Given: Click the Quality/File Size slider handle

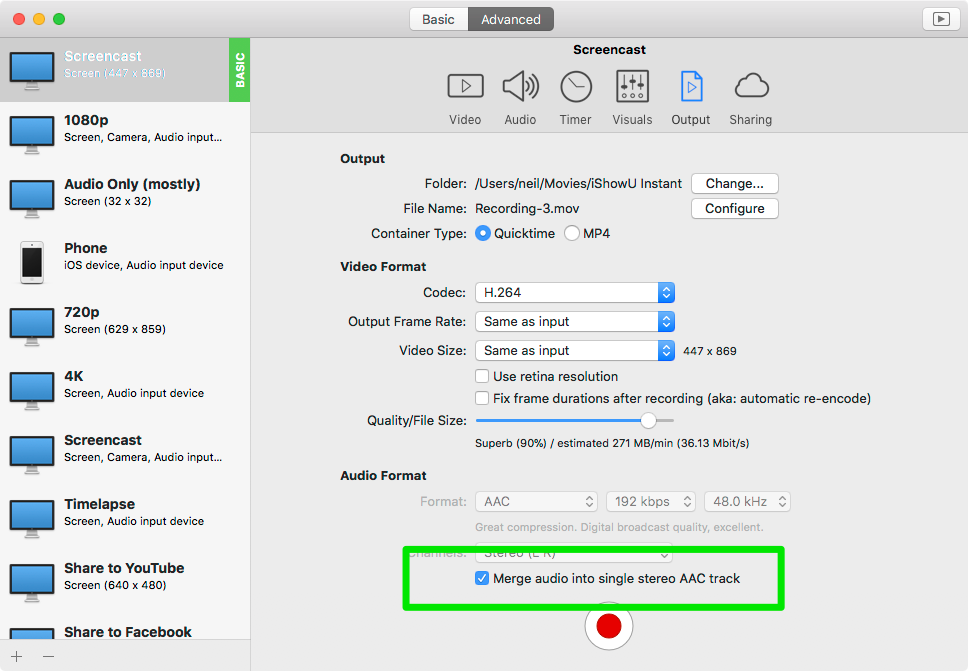Looking at the screenshot, I should tap(648, 421).
